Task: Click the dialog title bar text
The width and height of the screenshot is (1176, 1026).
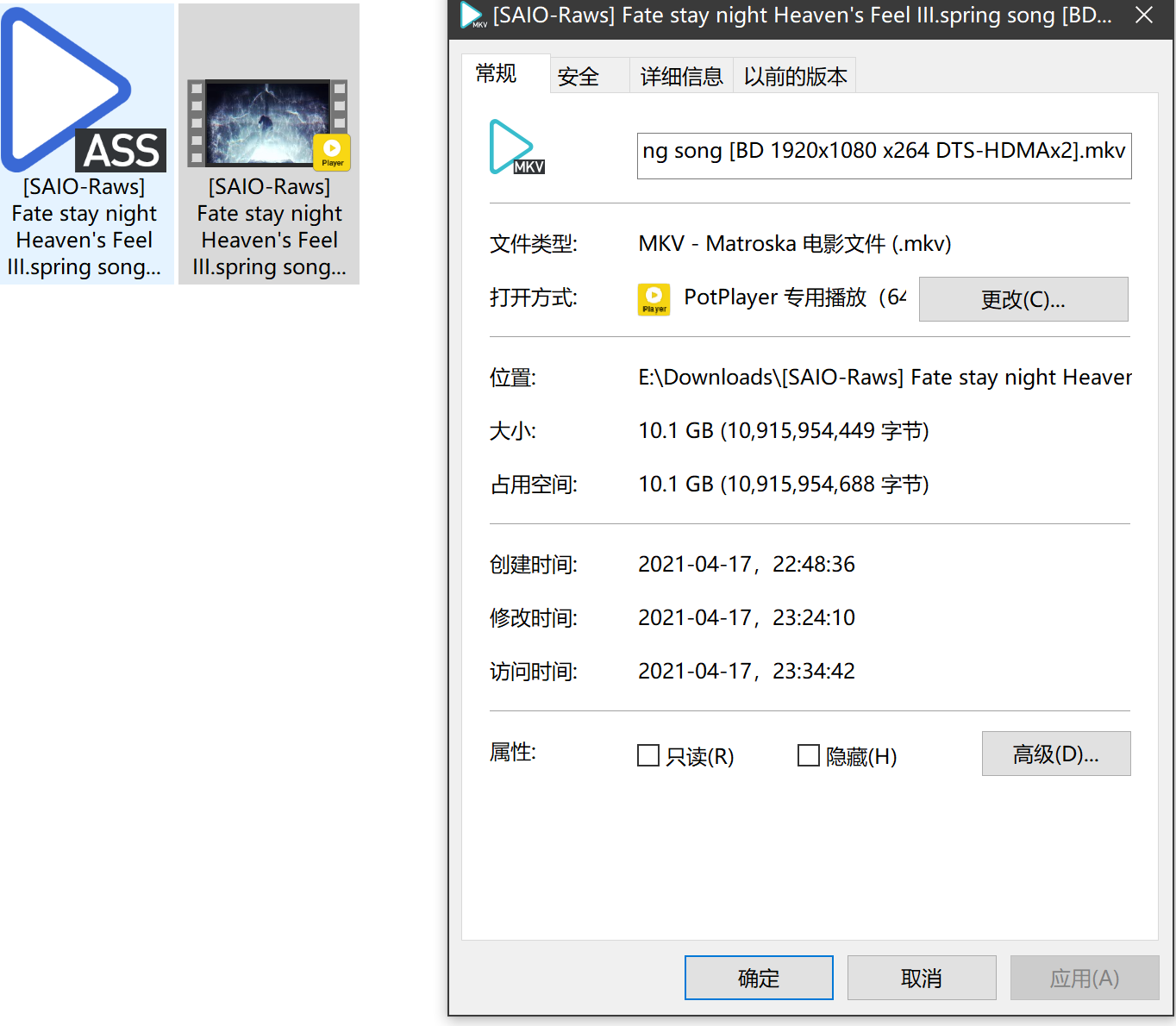Action: 802,16
